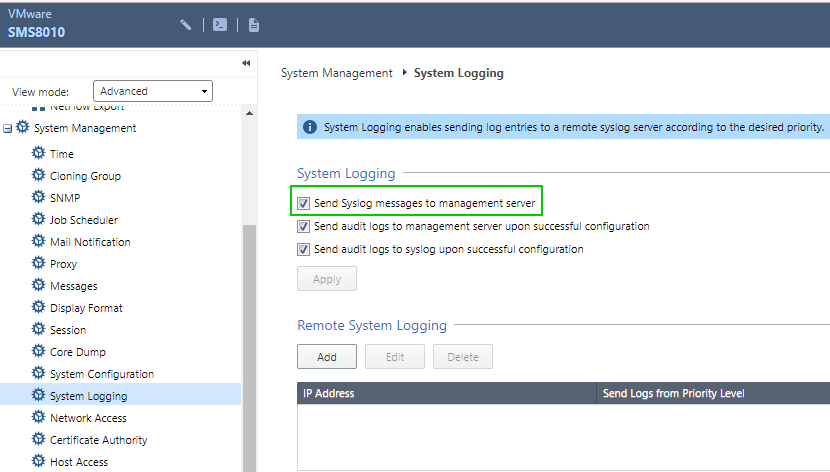Select Network Access in navigation tree
This screenshot has height=472, width=830.
click(x=88, y=418)
